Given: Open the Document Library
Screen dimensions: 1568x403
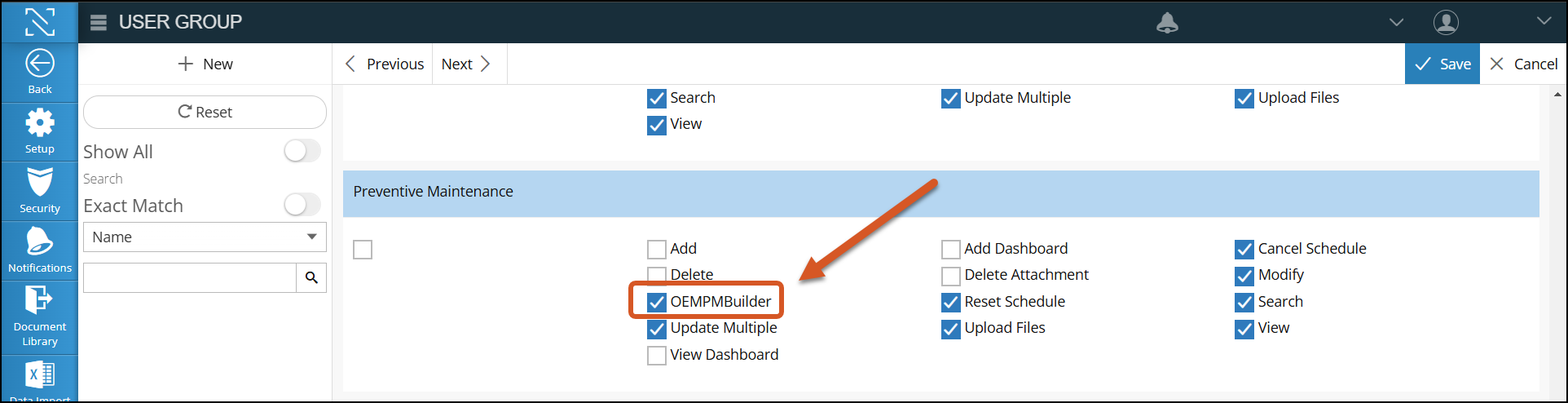Looking at the screenshot, I should tap(39, 302).
